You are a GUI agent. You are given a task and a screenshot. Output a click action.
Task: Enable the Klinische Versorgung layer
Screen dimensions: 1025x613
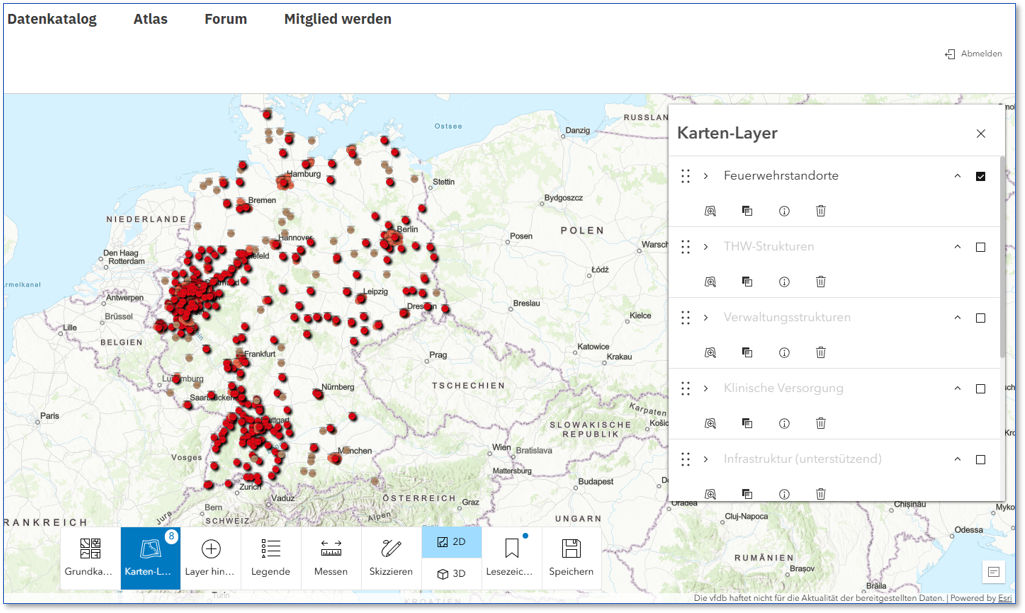coord(980,388)
